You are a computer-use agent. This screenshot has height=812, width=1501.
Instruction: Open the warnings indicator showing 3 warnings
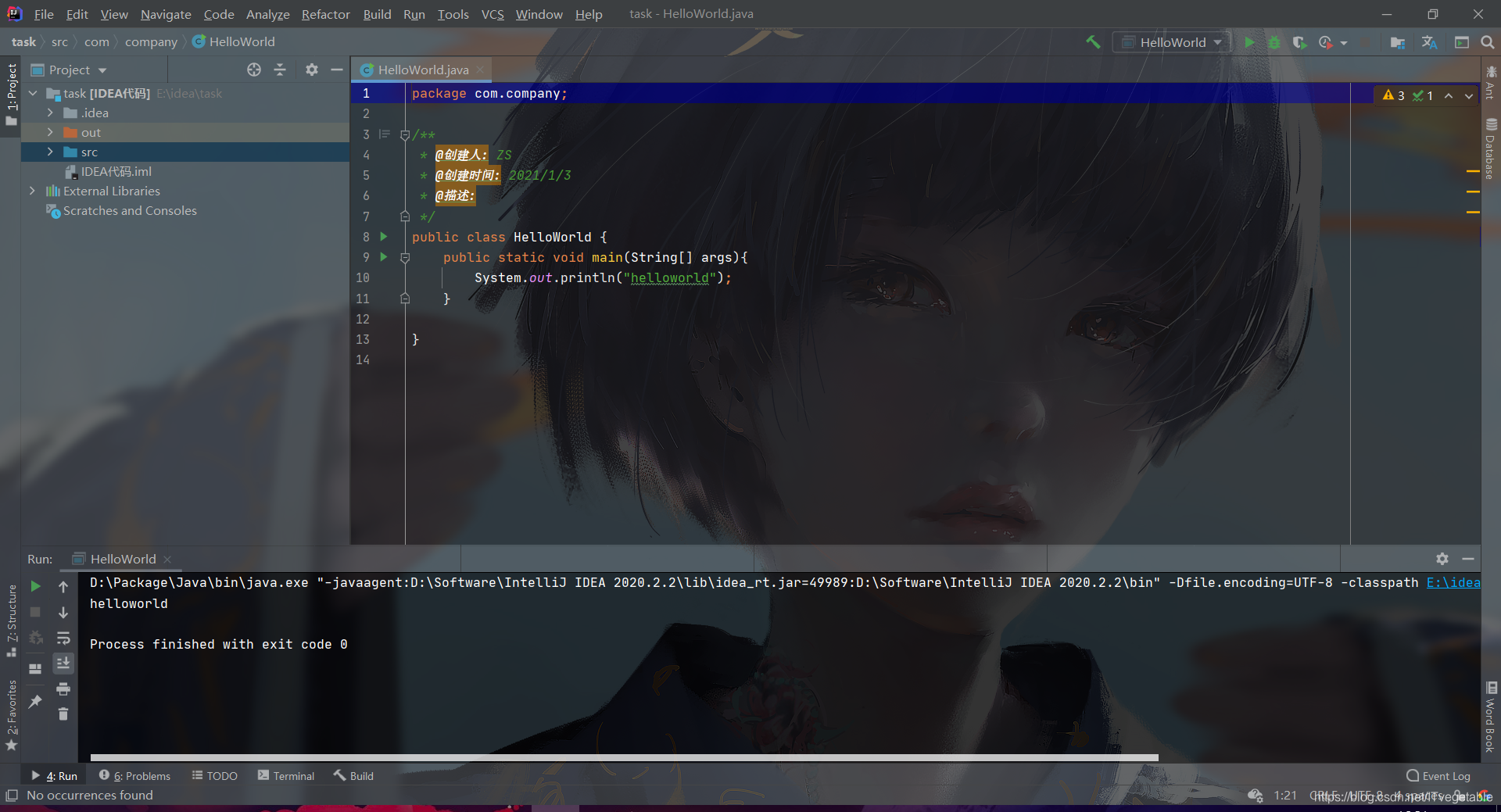pos(1394,95)
